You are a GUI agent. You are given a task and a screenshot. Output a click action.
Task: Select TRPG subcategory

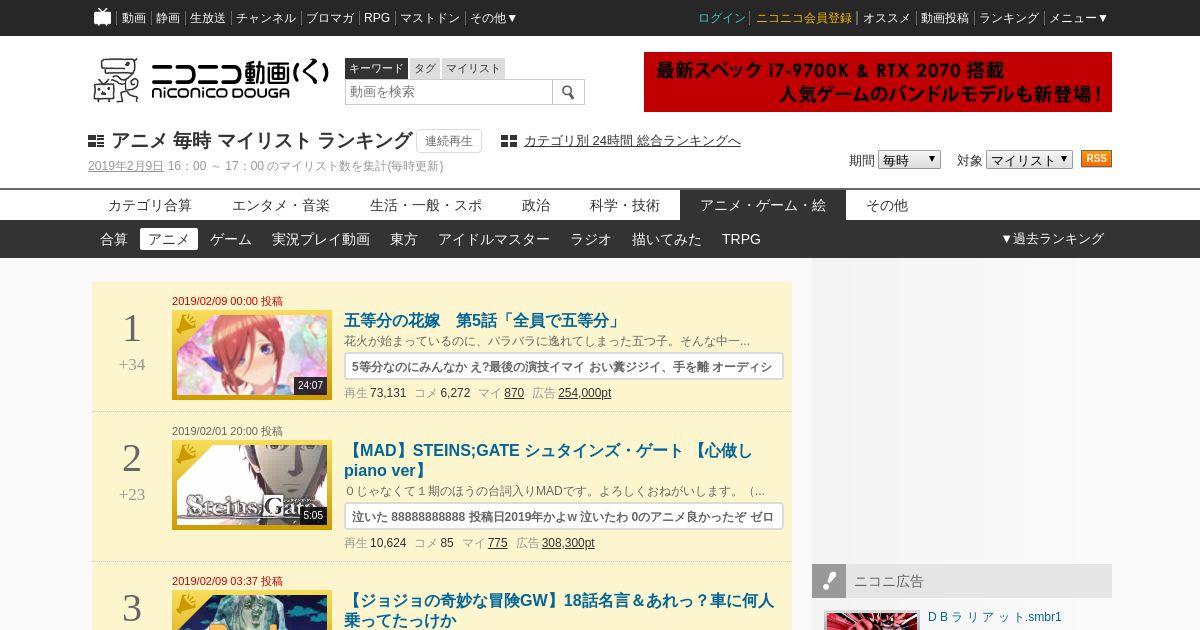[x=741, y=239]
